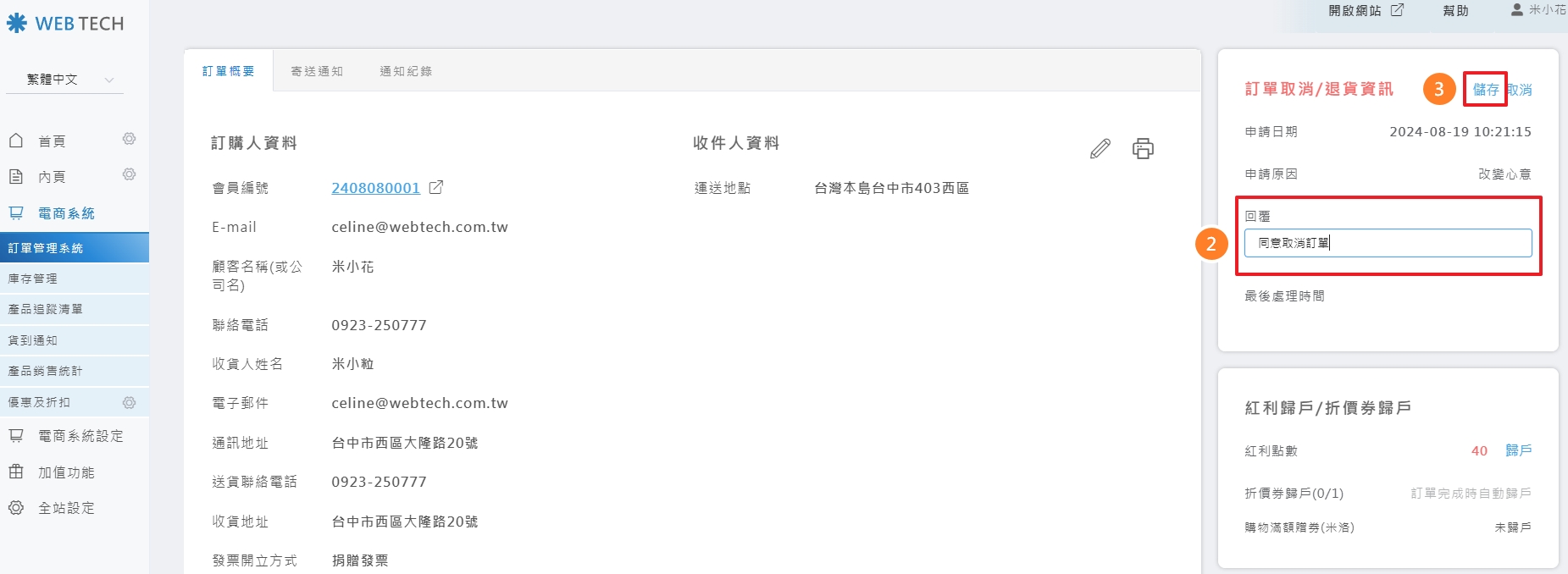Open 幫助 in the top bar
The image size is (1568, 574).
coord(1455,10)
